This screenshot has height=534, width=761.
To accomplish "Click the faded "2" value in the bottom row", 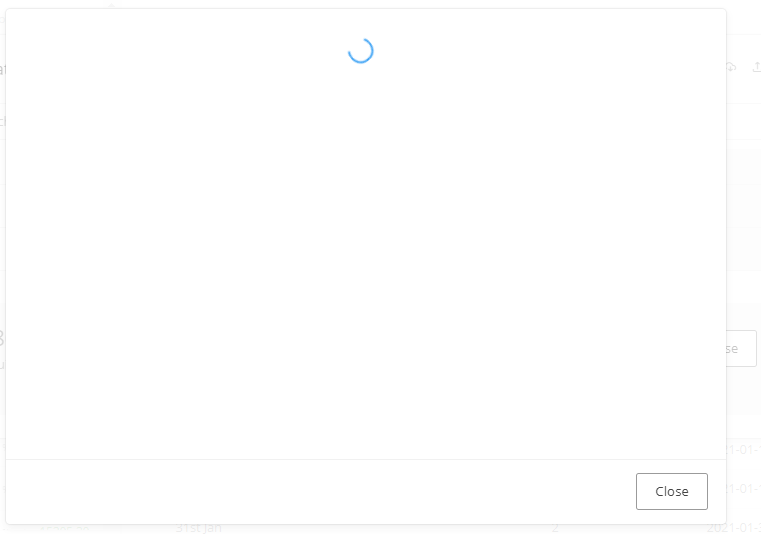I will (x=555, y=528).
